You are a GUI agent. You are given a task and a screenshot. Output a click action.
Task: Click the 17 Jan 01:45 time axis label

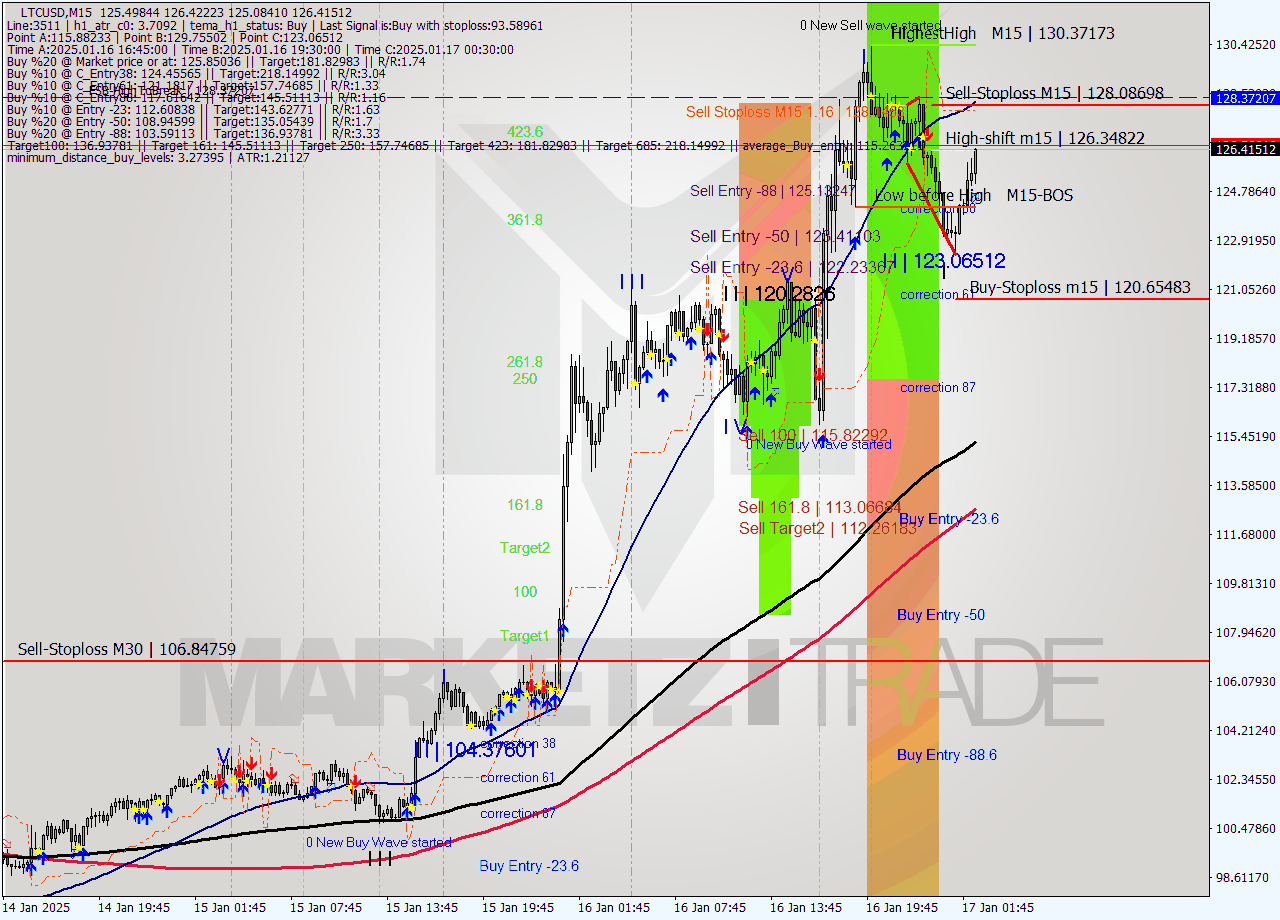[999, 908]
